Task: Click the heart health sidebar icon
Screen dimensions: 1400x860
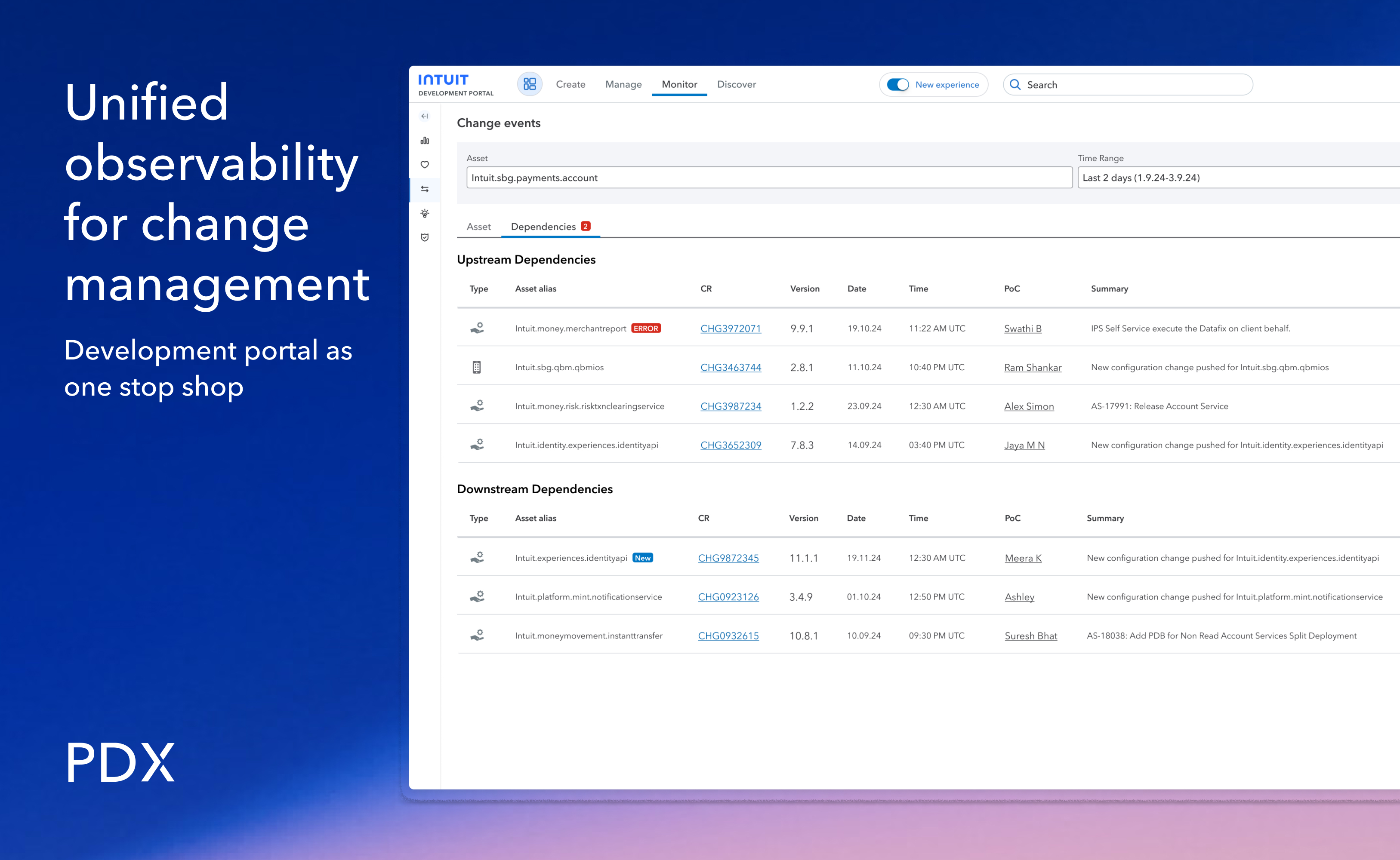Action: coord(425,165)
